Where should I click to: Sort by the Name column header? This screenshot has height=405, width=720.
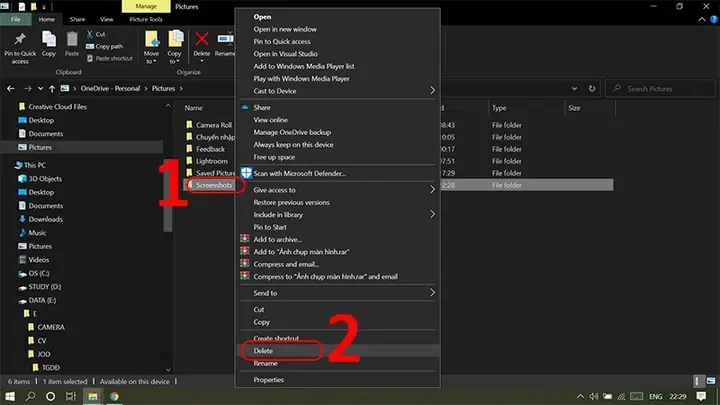[193, 108]
